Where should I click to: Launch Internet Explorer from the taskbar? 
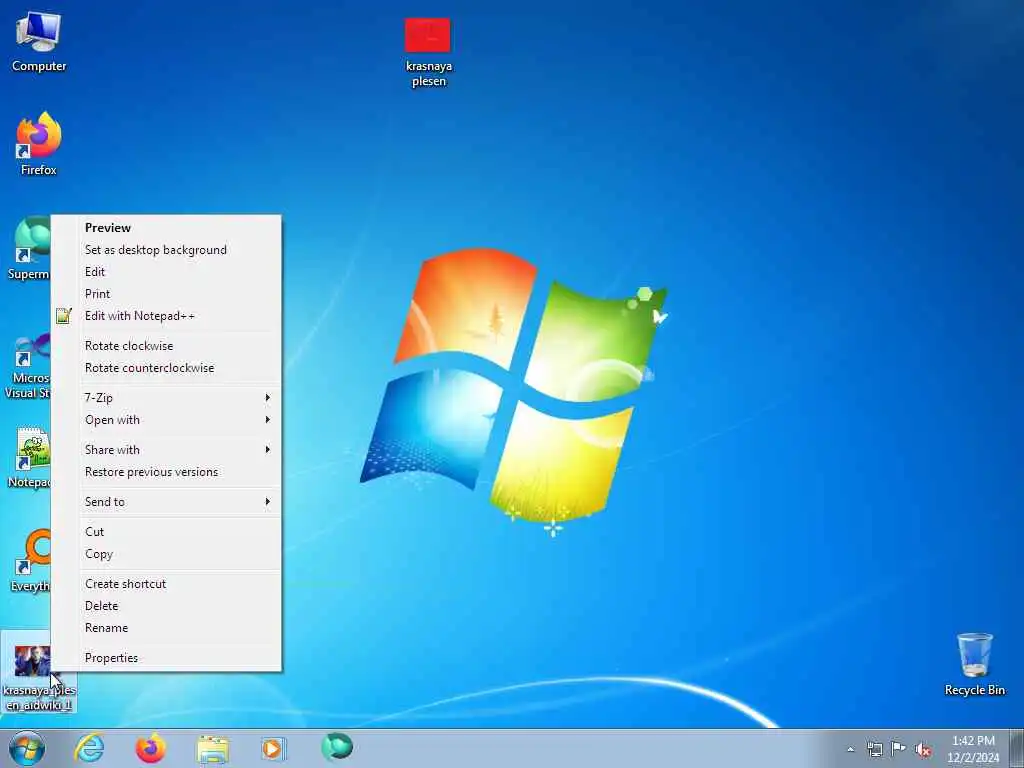(89, 748)
